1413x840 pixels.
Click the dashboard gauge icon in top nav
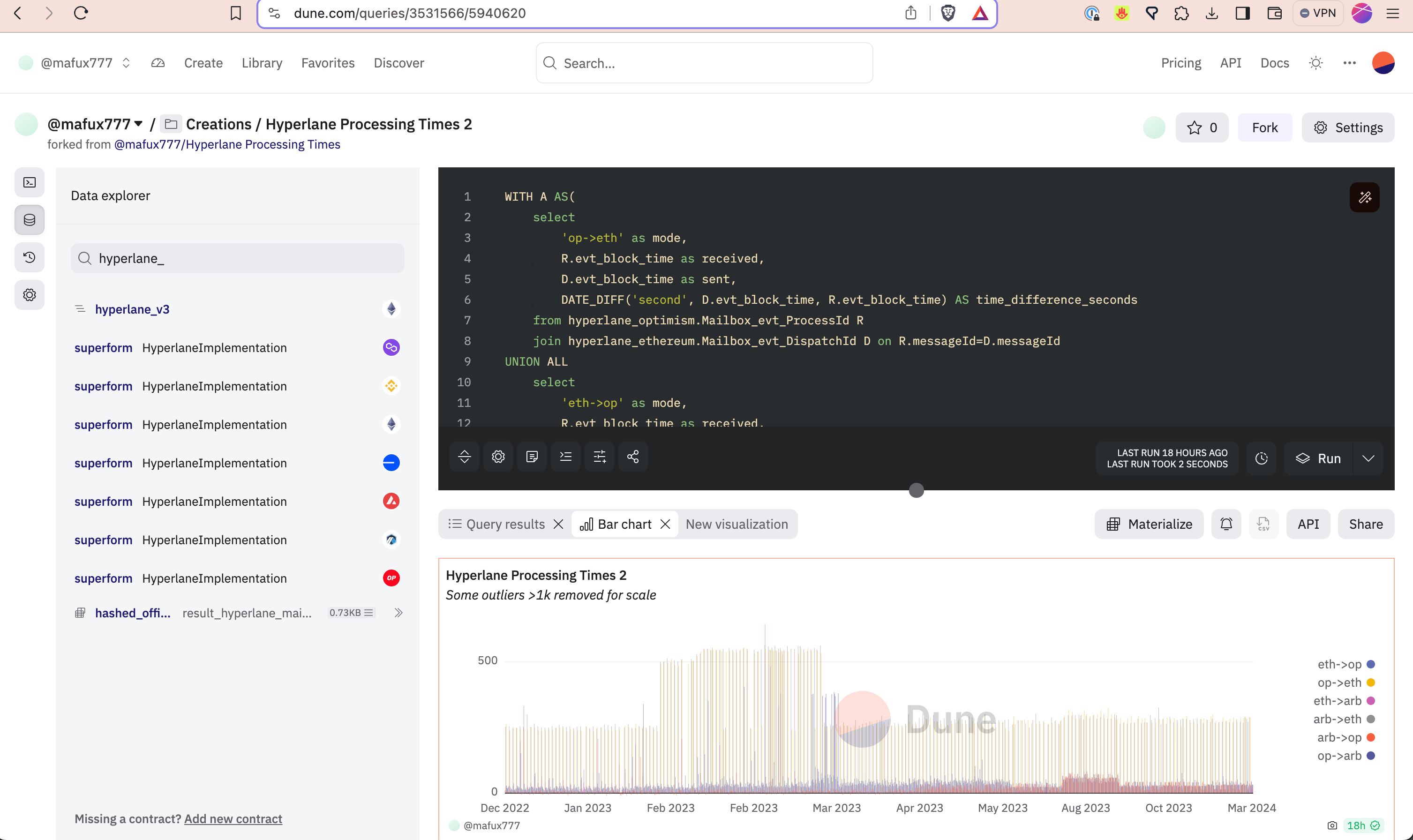[158, 63]
